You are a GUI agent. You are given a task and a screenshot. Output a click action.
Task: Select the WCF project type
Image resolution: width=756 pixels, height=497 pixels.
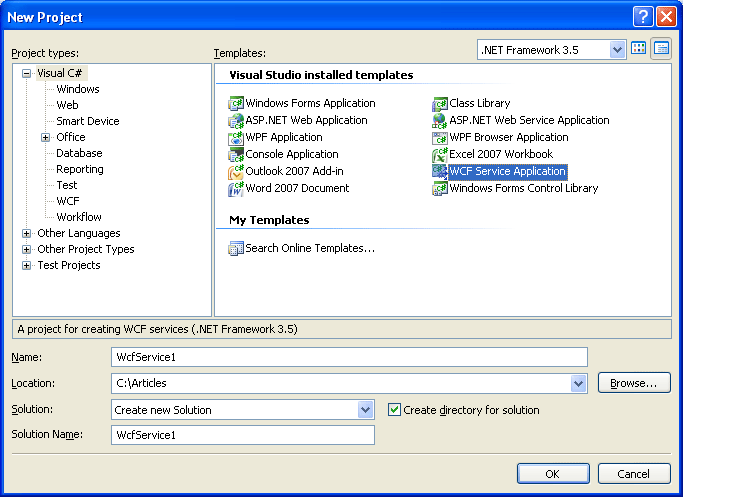68,201
